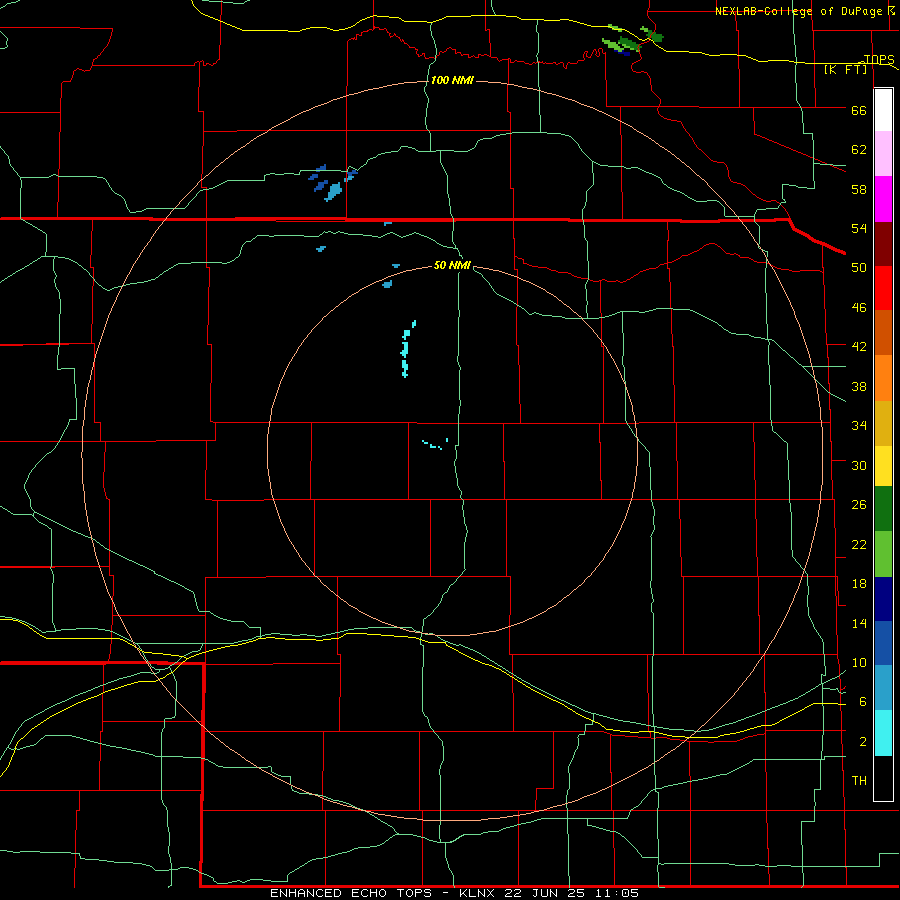
Task: Select the bright red legend color block
Action: pyautogui.click(x=883, y=289)
